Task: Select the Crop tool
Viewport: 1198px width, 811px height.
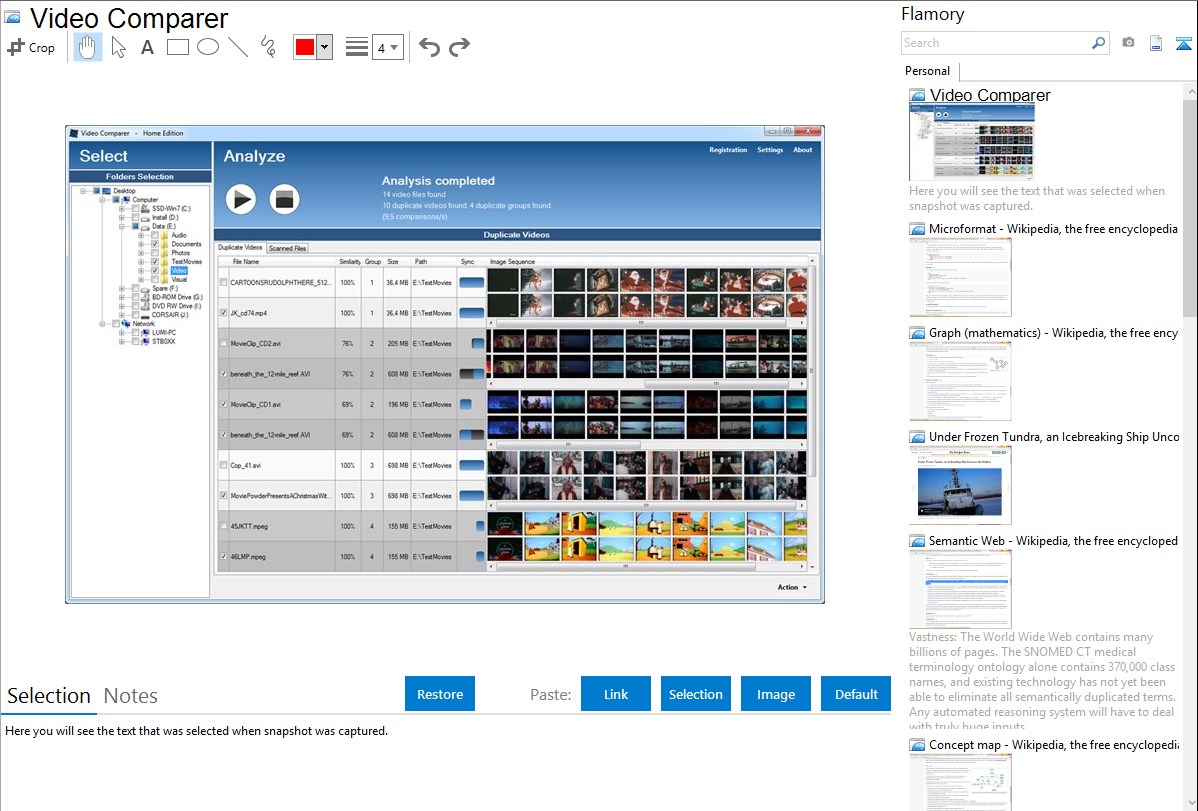Action: click(x=31, y=47)
